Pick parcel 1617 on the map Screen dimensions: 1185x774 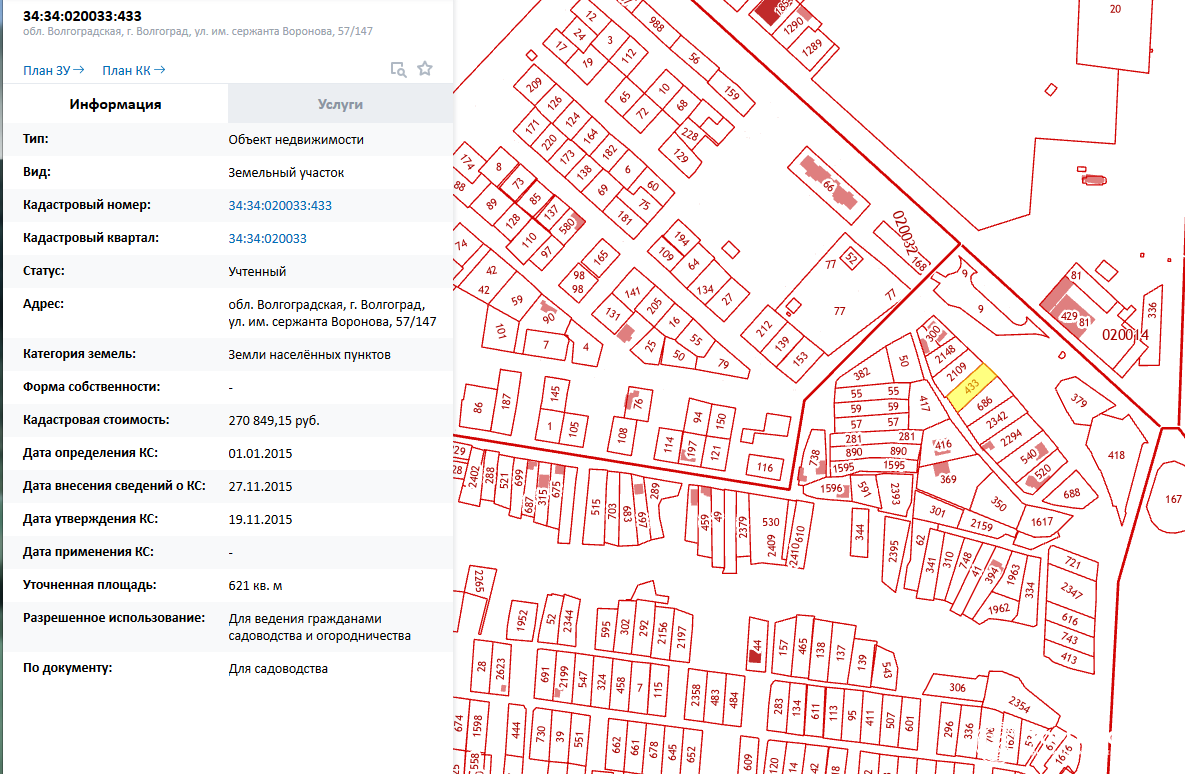[x=1041, y=522]
